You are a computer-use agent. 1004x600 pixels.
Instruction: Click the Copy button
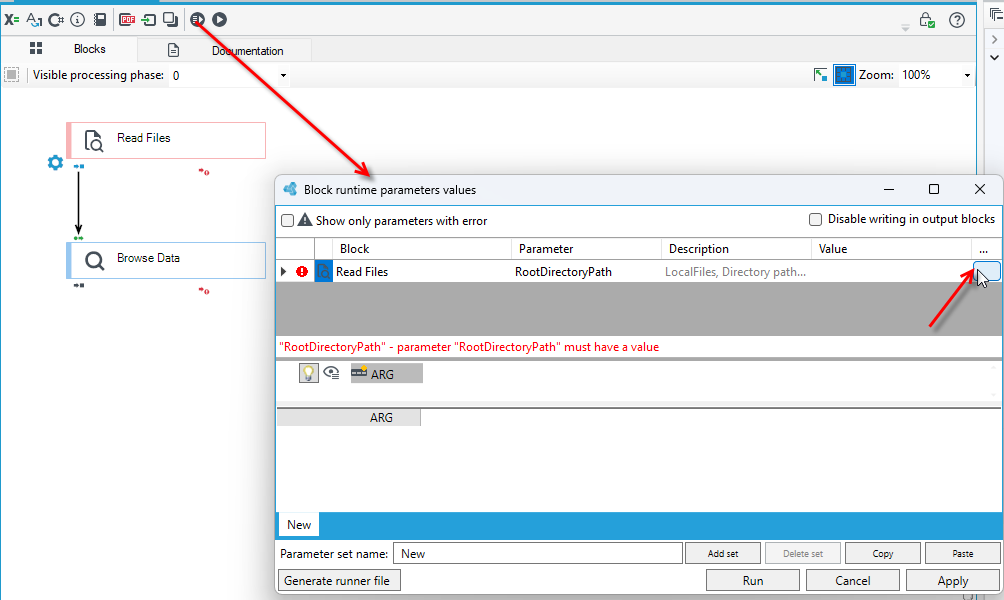pos(883,553)
